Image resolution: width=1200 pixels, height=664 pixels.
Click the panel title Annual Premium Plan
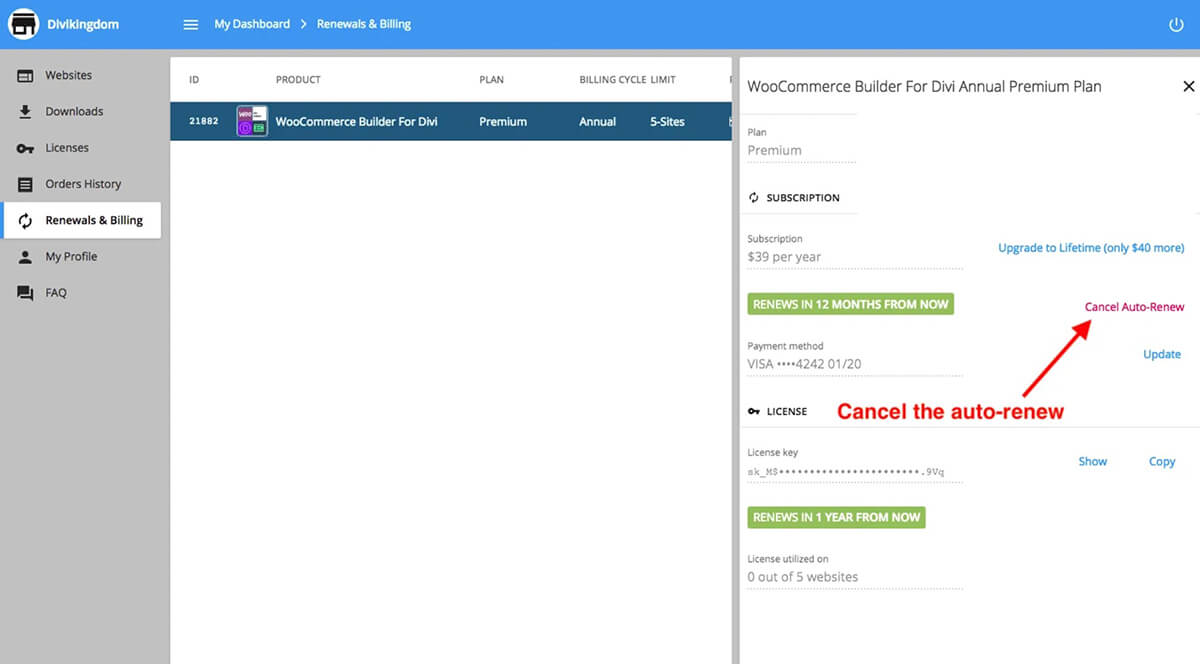pyautogui.click(x=924, y=87)
